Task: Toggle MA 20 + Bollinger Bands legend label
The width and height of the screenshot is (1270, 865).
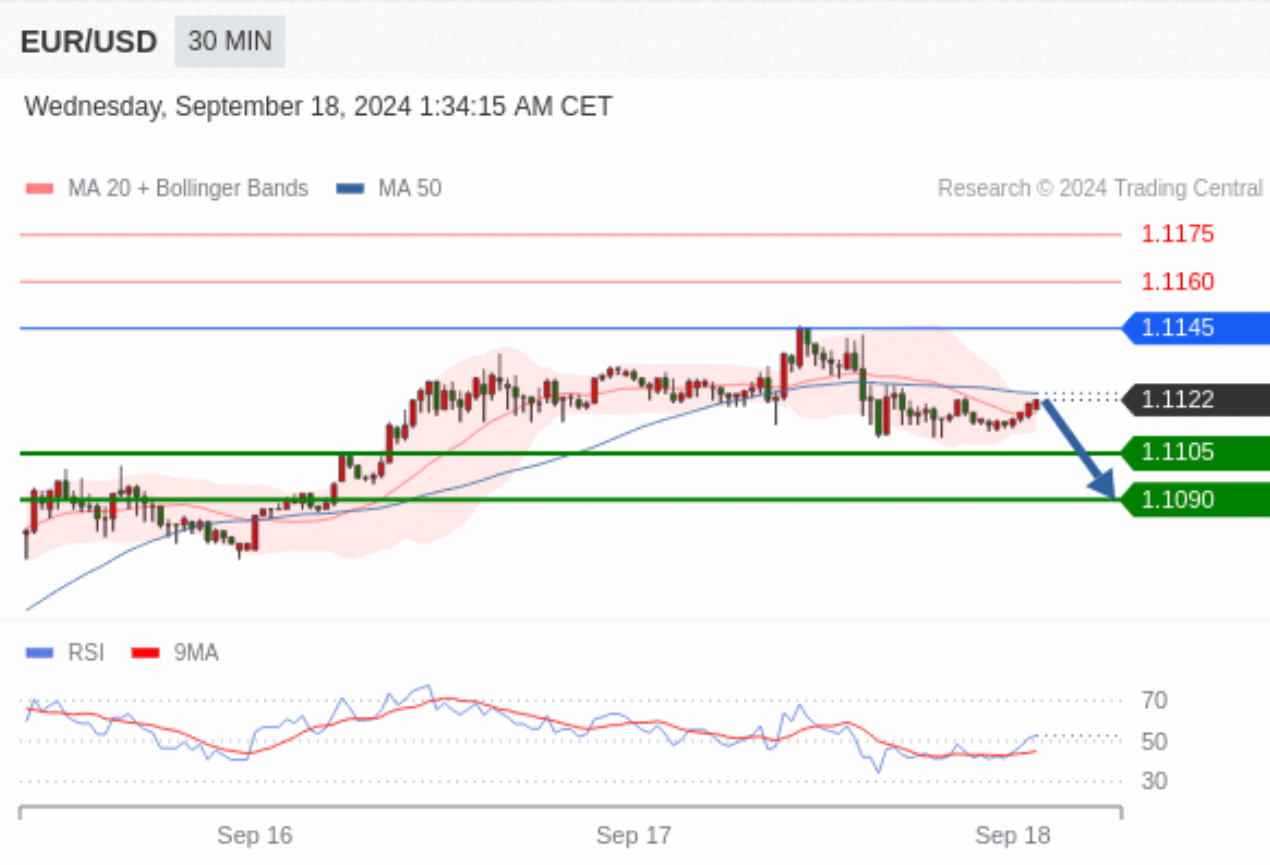Action: pyautogui.click(x=188, y=188)
